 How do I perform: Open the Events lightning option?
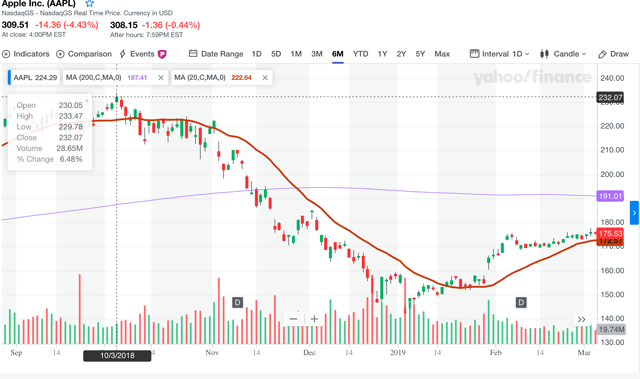coord(137,54)
